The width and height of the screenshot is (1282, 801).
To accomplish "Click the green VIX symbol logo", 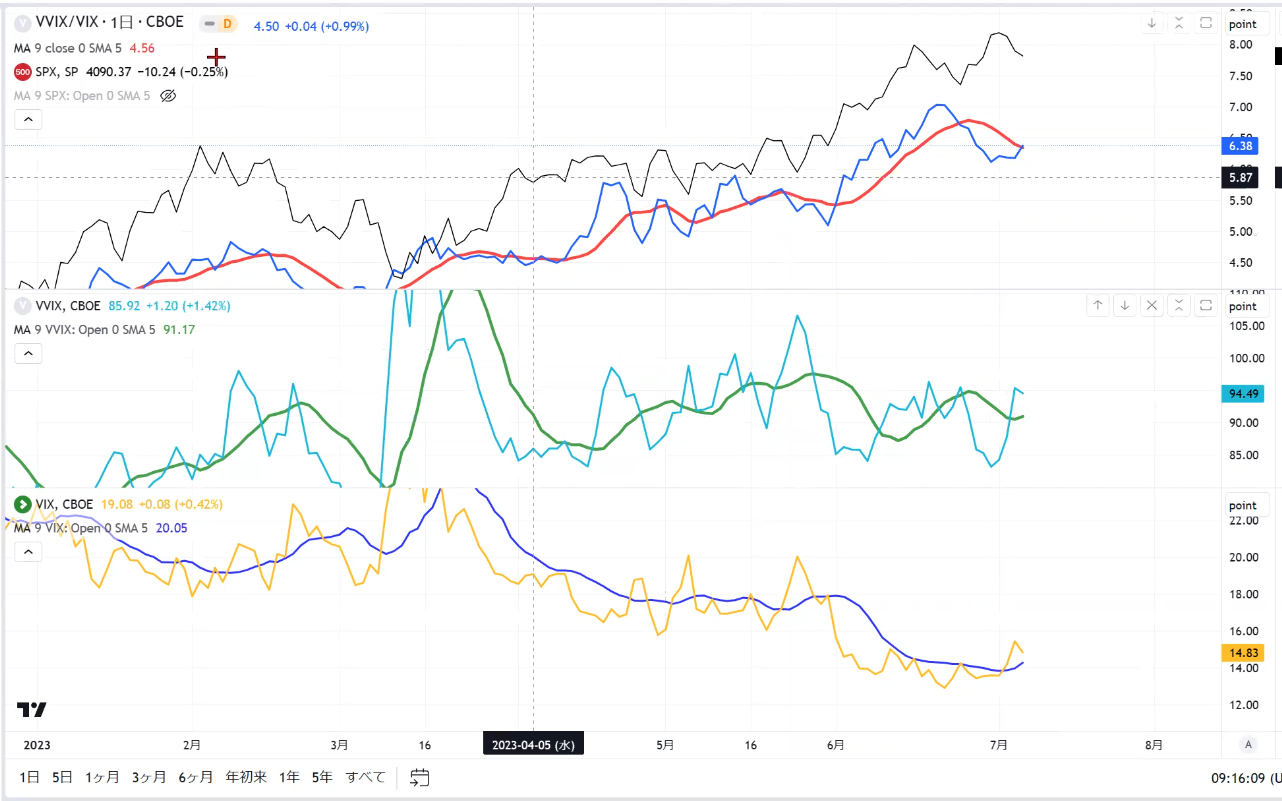I will click(x=22, y=504).
